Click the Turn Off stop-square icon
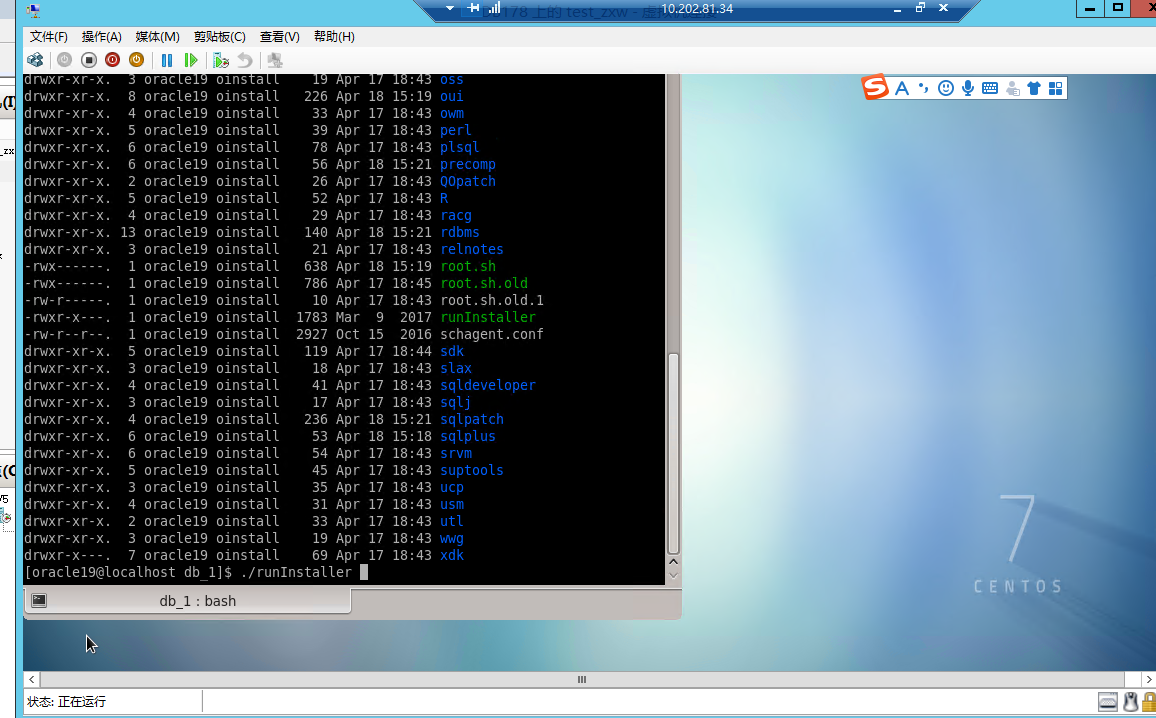 coord(88,60)
